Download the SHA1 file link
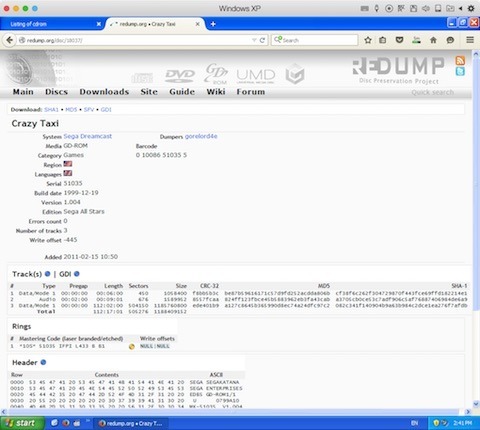Viewport: 480px width, 430px height. (51, 110)
